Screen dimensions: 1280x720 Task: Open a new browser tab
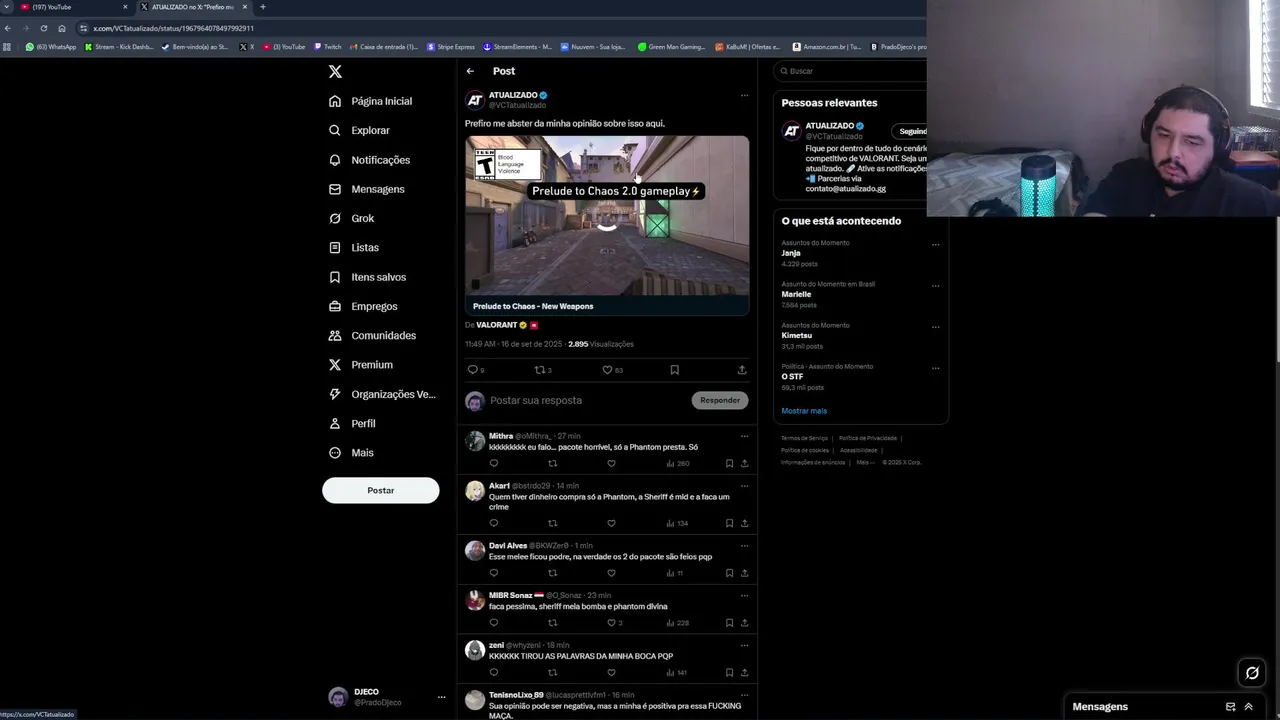click(x=262, y=7)
